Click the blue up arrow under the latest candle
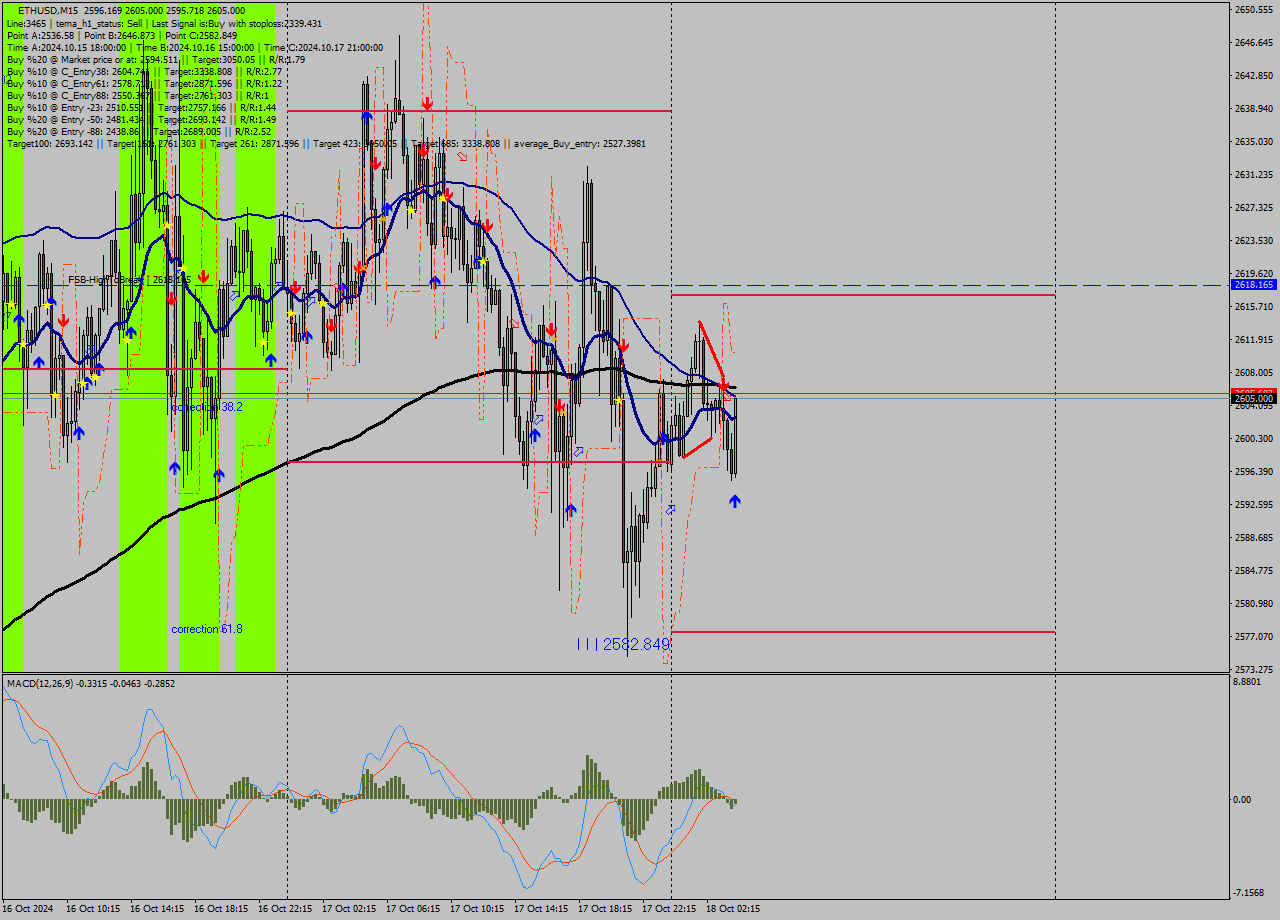This screenshot has width=1280, height=920. click(x=735, y=501)
